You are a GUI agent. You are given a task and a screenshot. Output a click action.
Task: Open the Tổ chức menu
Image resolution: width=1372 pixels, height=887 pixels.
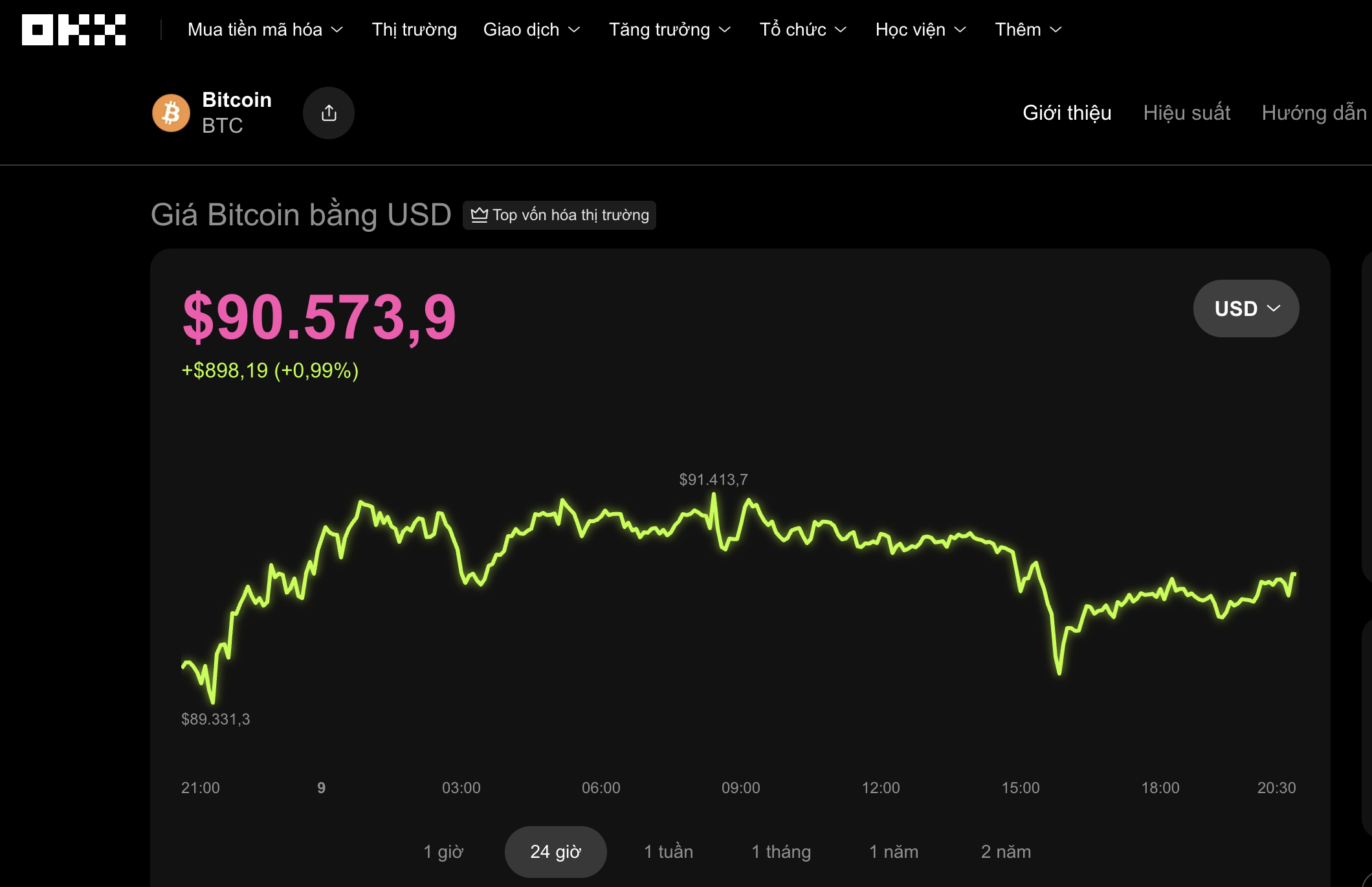pos(802,29)
